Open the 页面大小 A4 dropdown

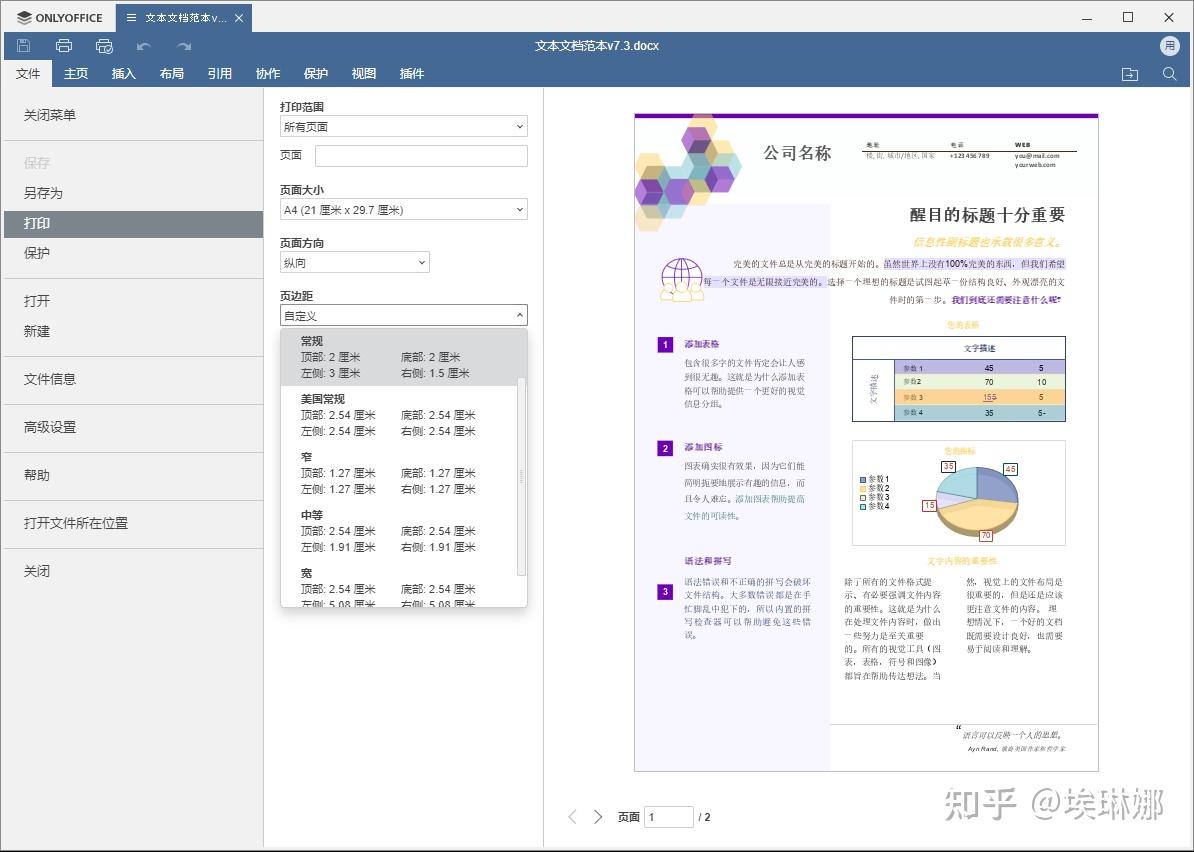(403, 209)
